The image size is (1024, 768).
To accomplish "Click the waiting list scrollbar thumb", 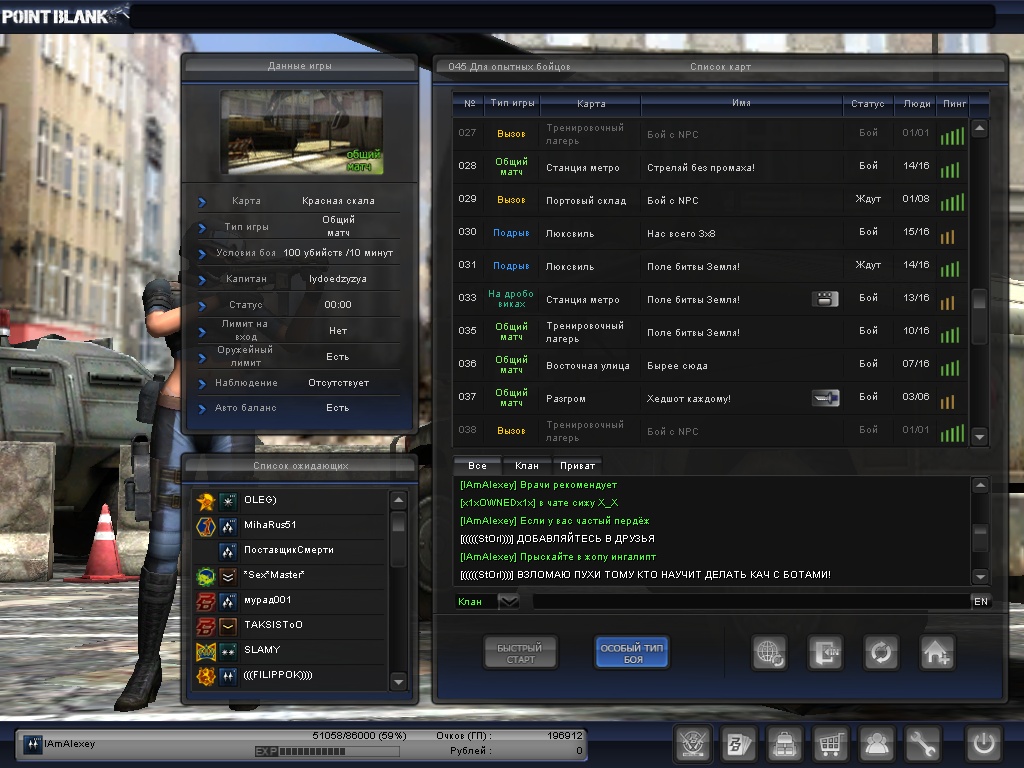I will pyautogui.click(x=398, y=538).
